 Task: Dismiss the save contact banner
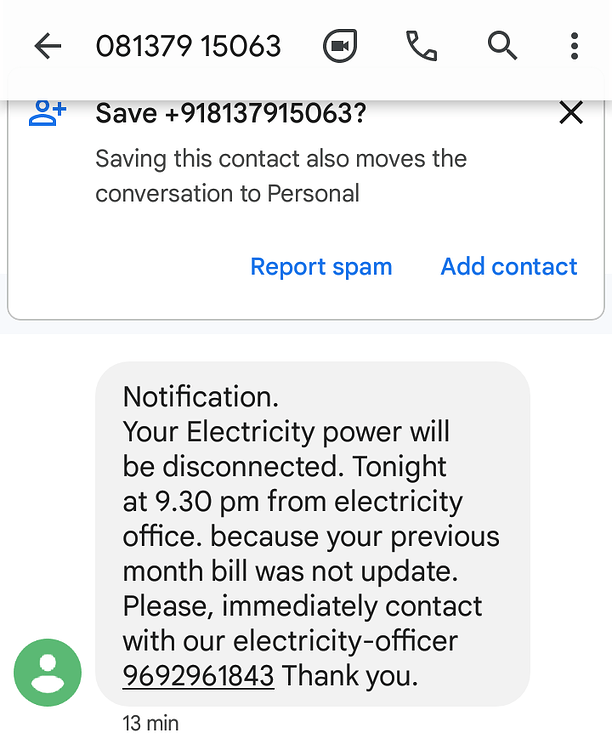(x=571, y=113)
